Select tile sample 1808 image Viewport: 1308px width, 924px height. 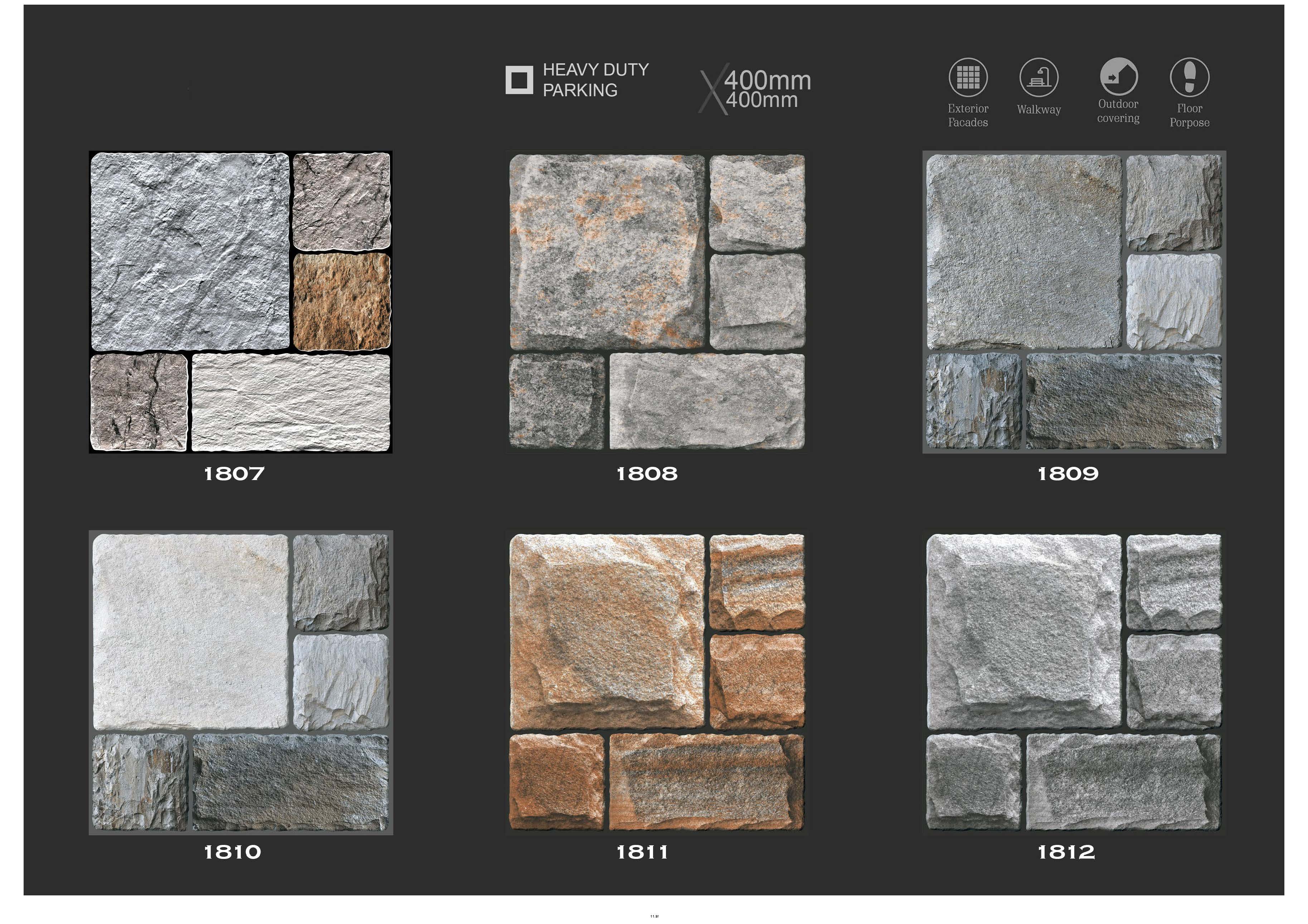click(x=657, y=302)
